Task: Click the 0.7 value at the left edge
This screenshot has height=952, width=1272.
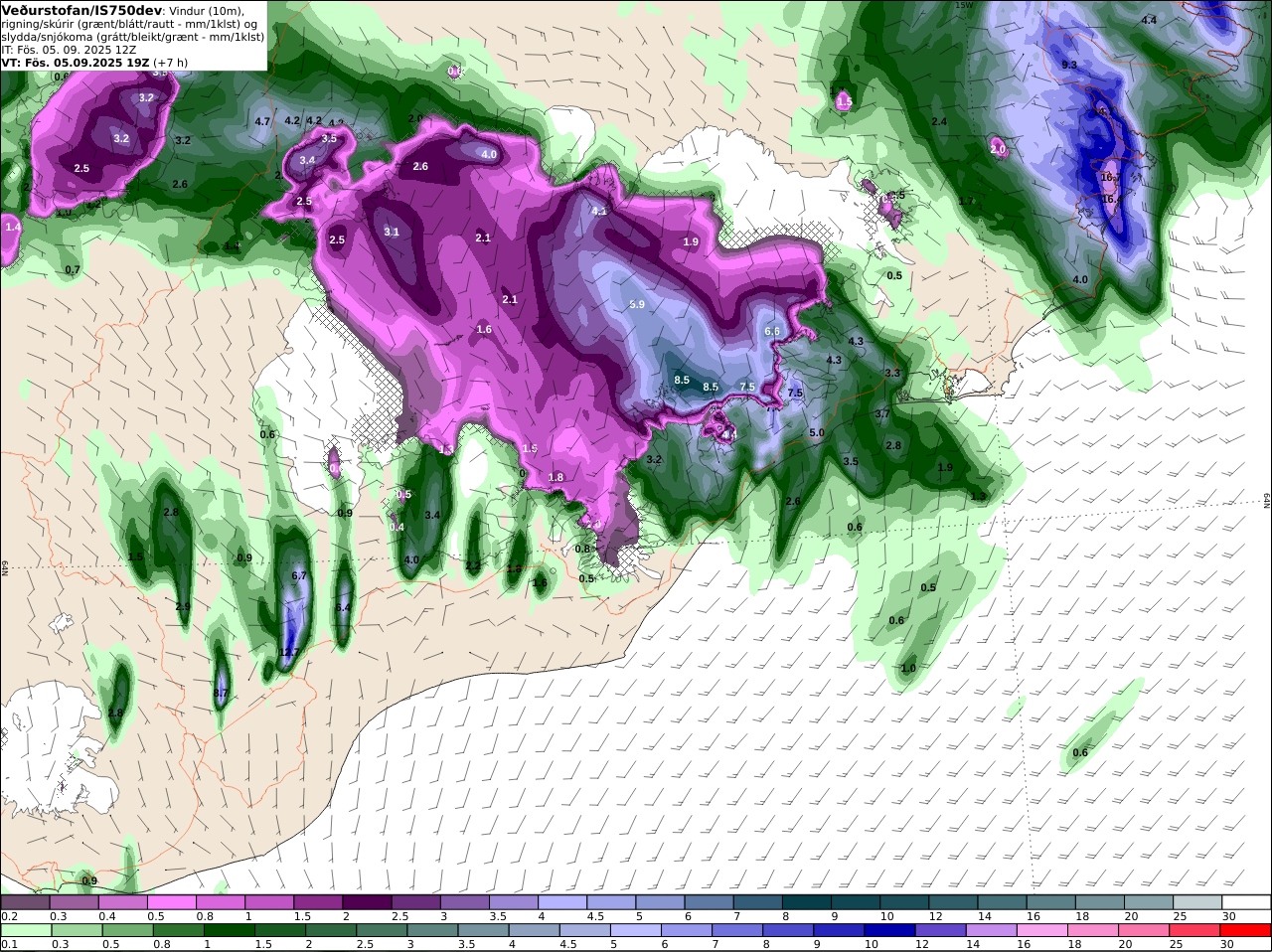Action: [x=73, y=269]
